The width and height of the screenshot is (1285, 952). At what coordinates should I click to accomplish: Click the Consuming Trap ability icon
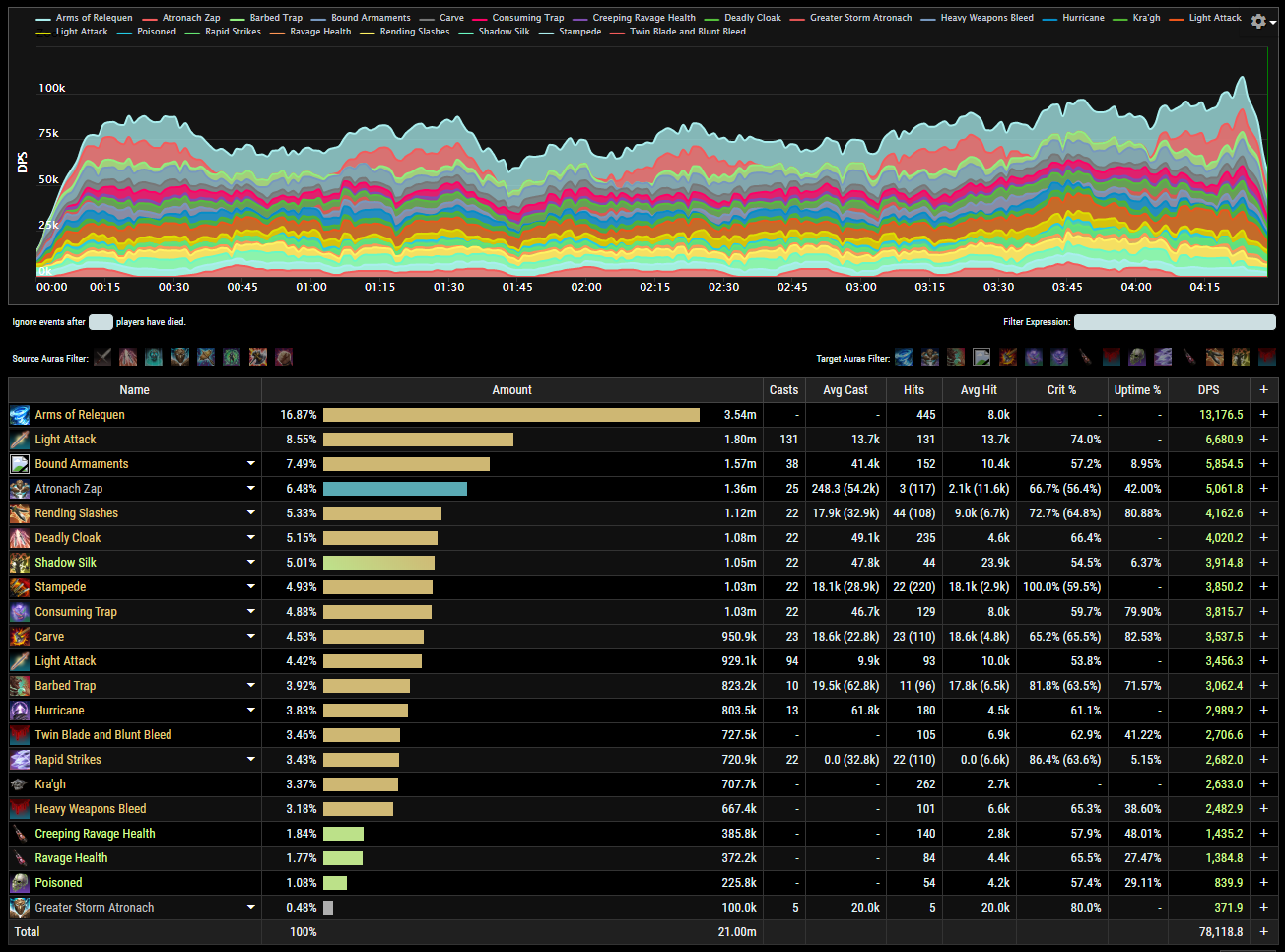point(20,612)
